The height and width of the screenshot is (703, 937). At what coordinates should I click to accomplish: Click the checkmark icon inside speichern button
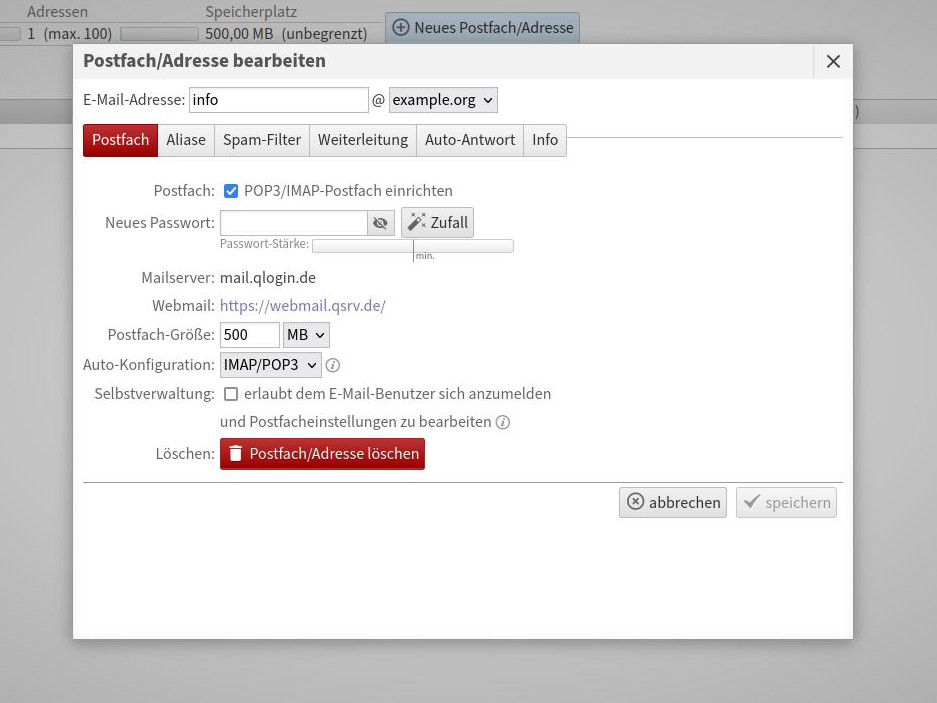pos(753,502)
